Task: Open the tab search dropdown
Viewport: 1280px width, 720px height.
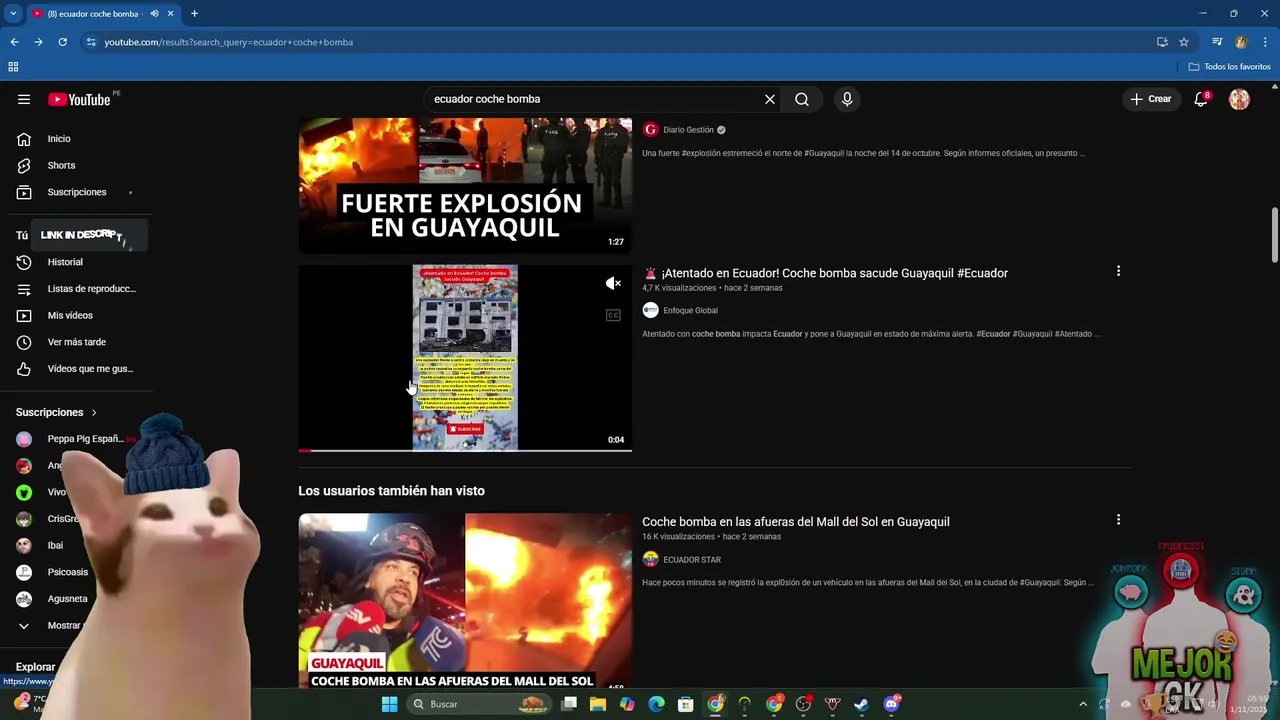Action: (x=12, y=14)
